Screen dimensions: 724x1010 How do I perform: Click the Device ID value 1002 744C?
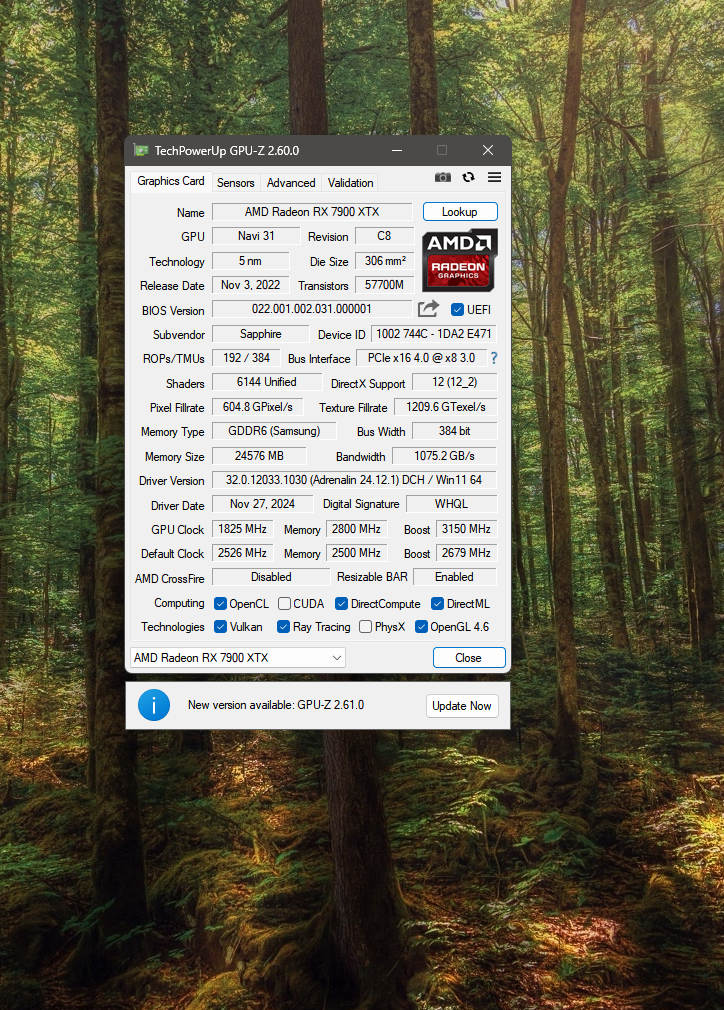(x=434, y=334)
